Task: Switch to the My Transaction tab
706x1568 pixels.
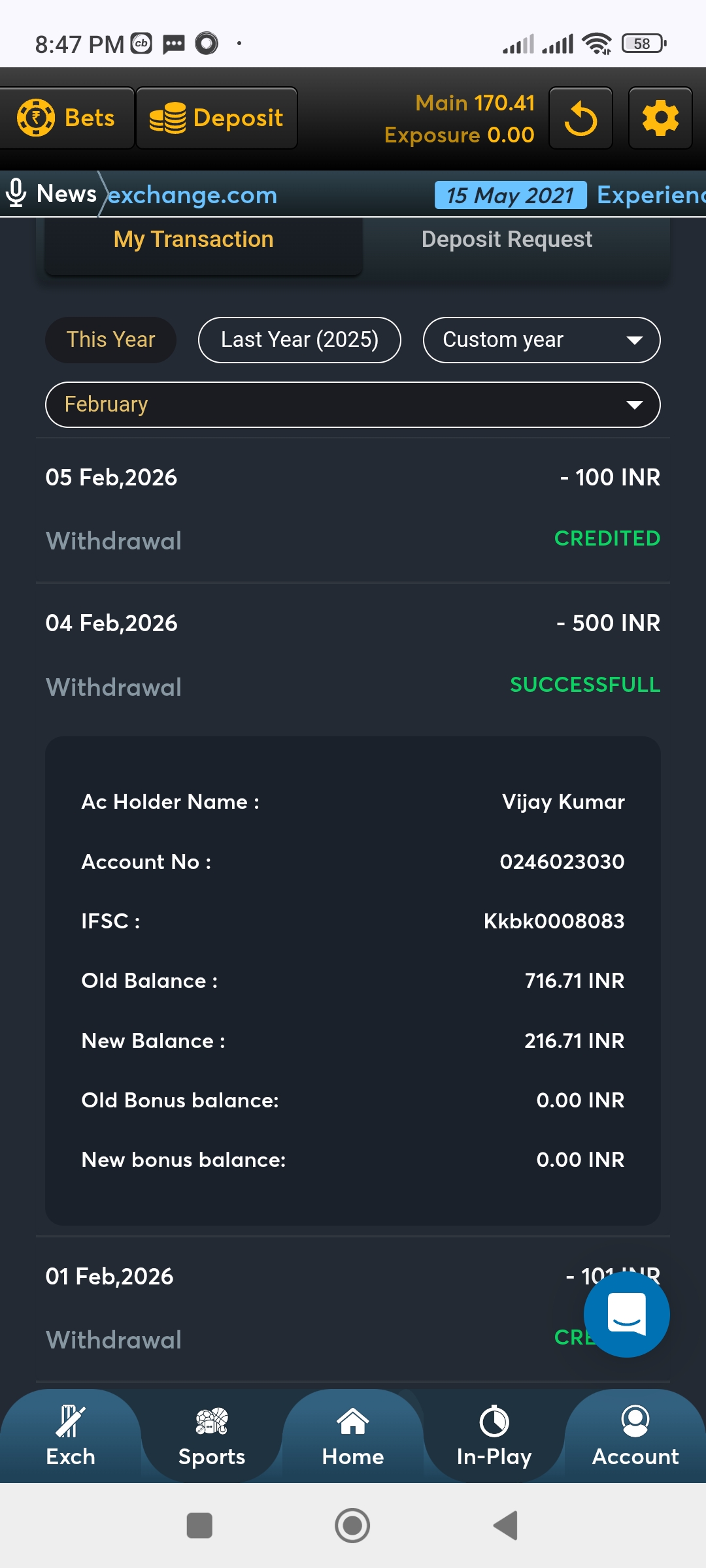Action: click(x=193, y=240)
